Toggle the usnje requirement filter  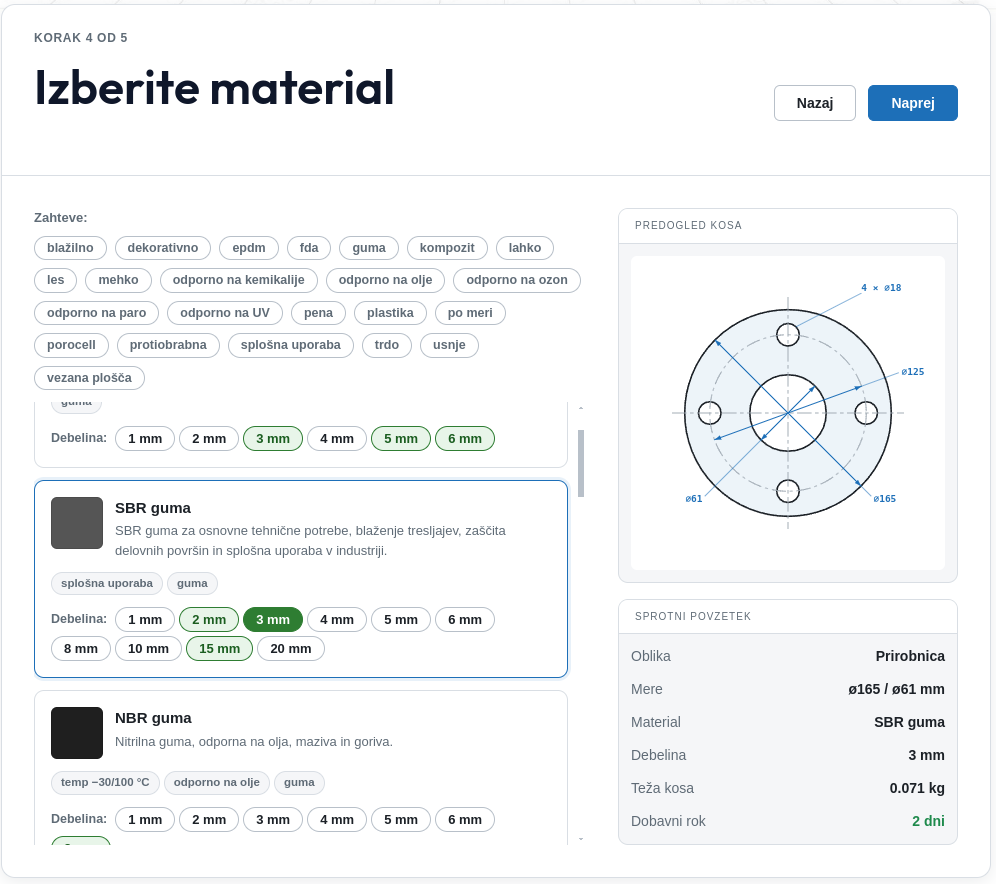[449, 345]
